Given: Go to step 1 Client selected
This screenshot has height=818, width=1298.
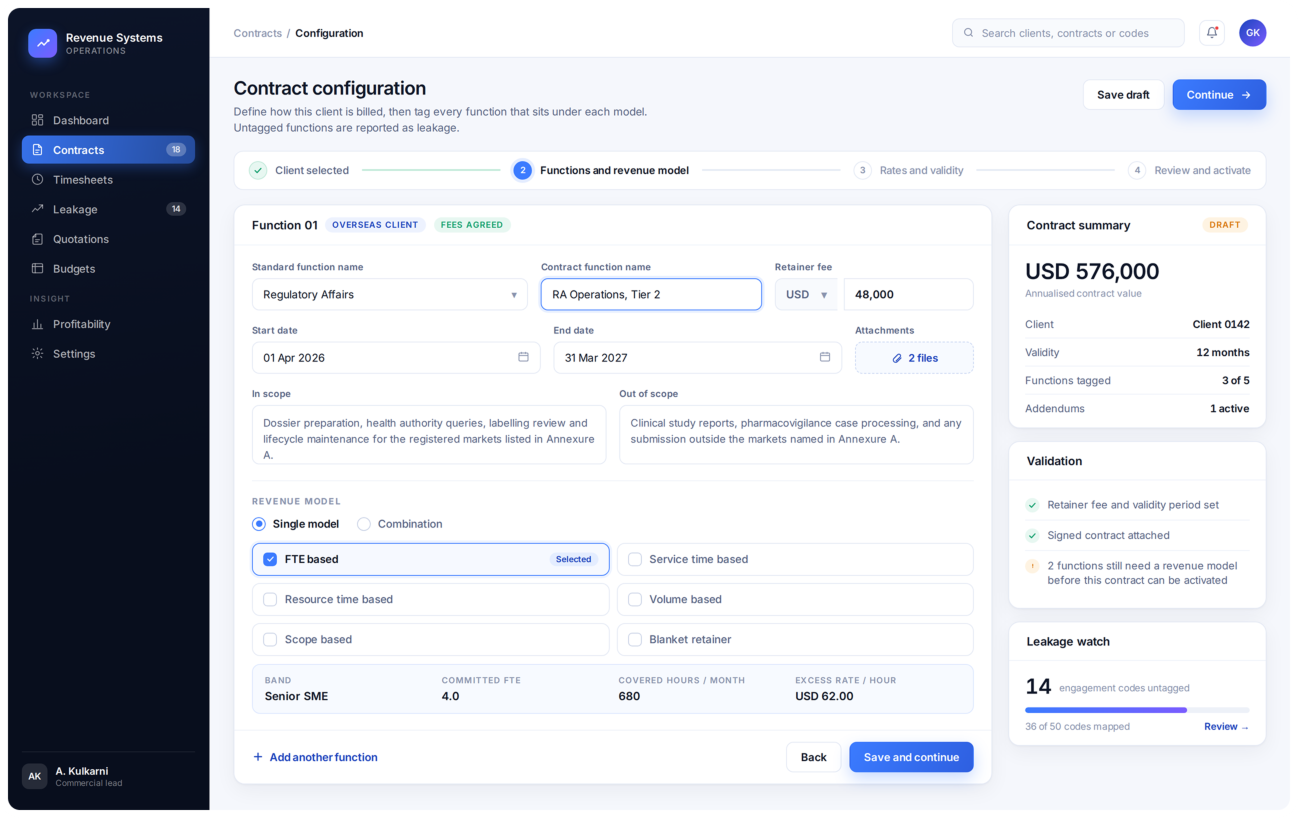Looking at the screenshot, I should (299, 170).
